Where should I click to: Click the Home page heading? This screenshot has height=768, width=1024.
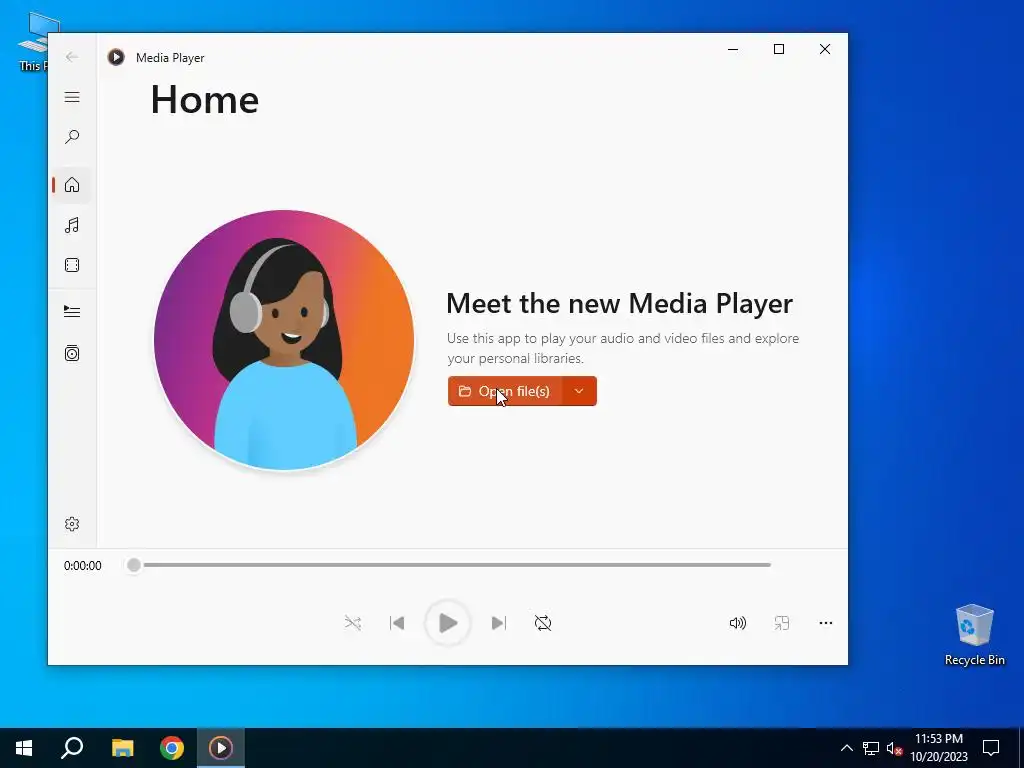point(204,100)
